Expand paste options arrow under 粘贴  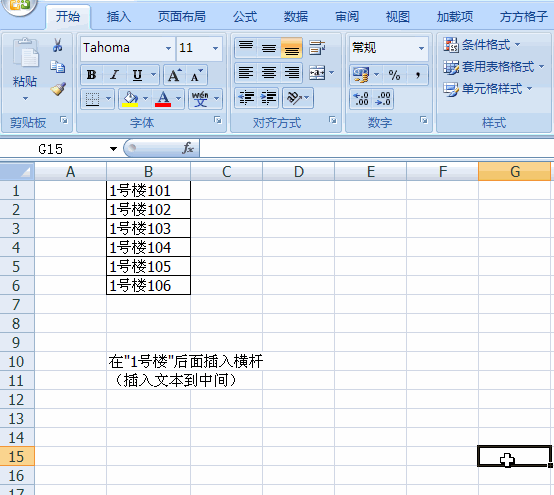25,99
